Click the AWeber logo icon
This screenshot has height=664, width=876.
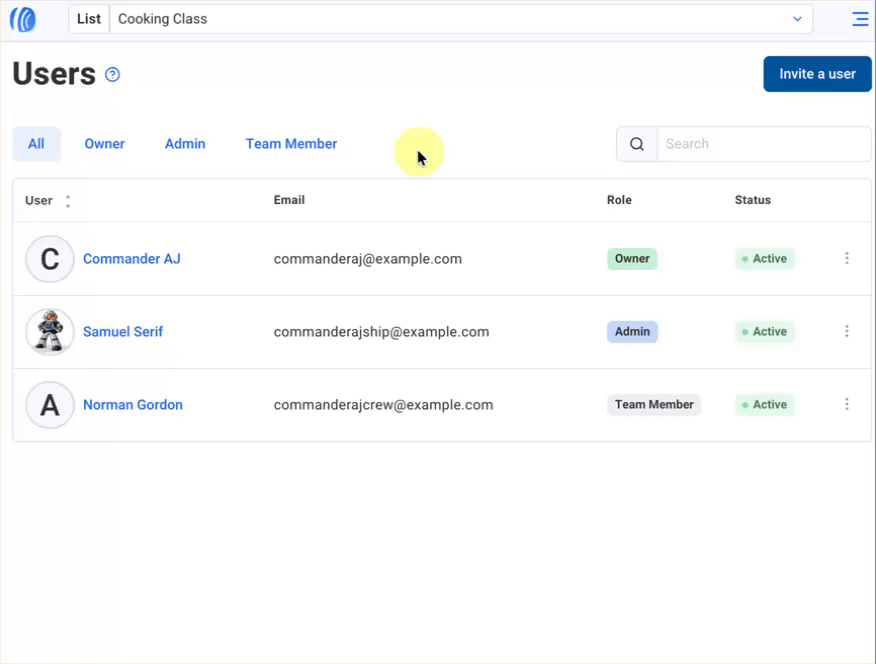pyautogui.click(x=23, y=20)
